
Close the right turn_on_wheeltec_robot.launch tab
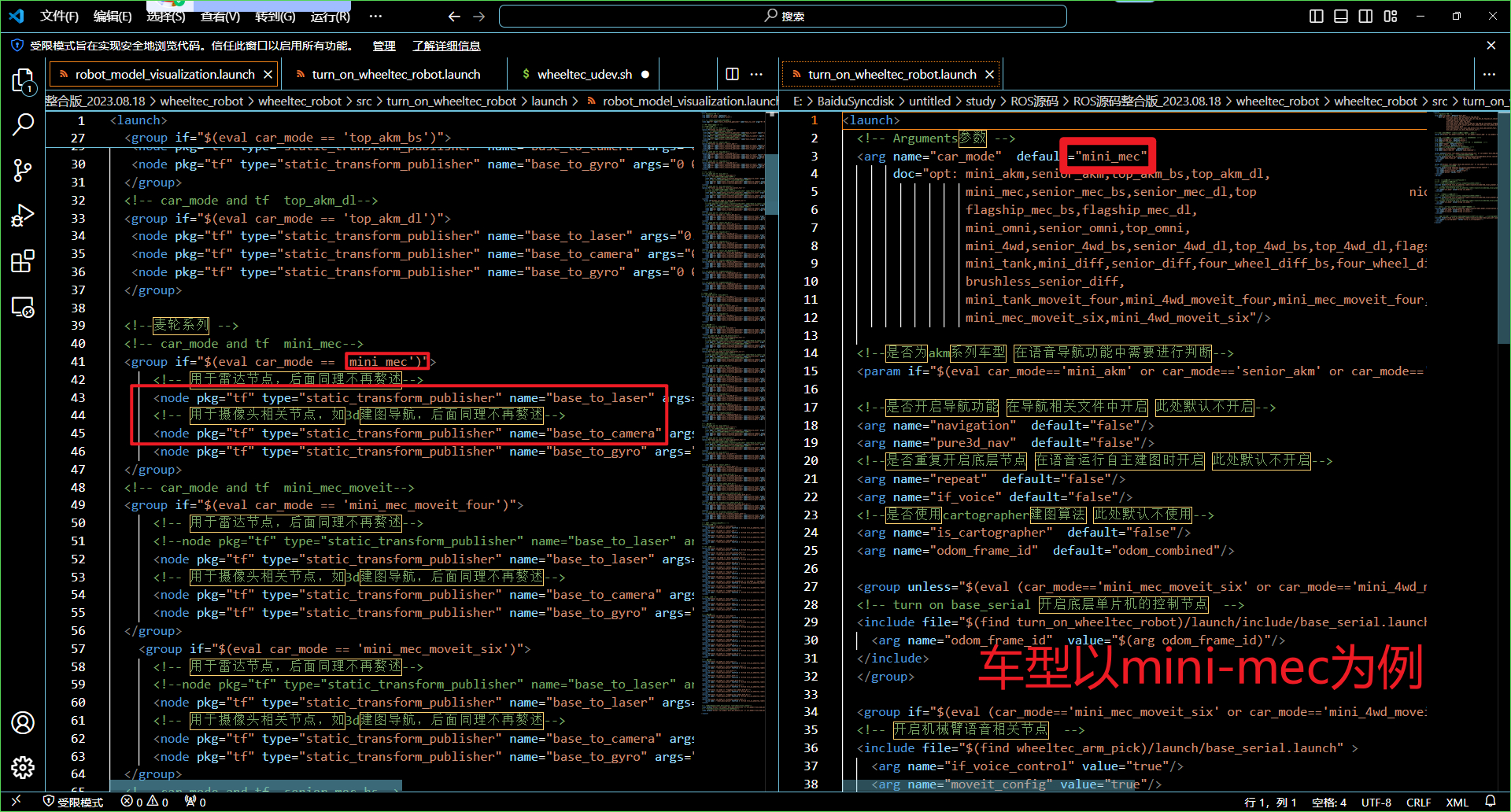click(989, 74)
